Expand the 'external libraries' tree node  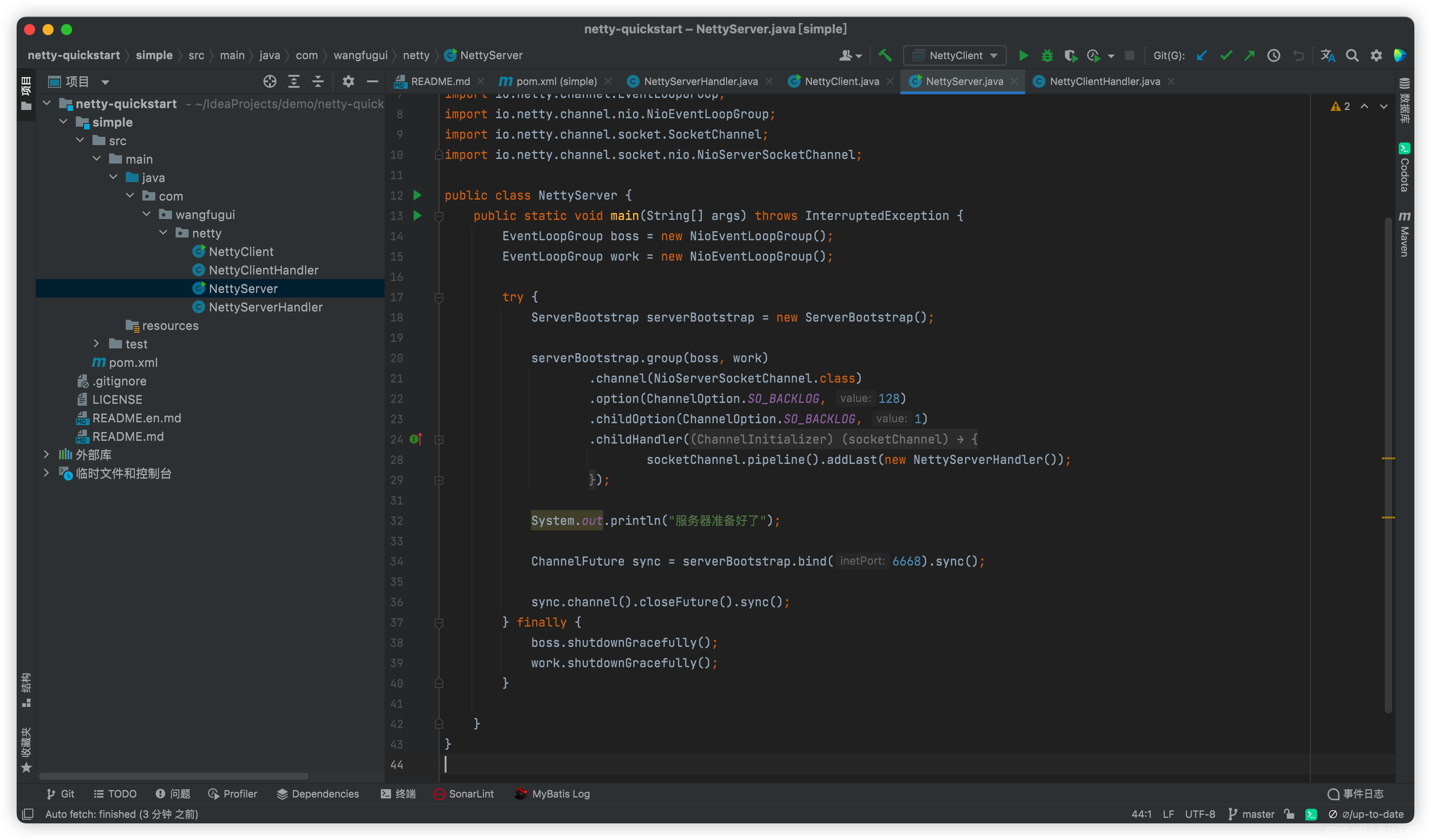click(x=47, y=455)
